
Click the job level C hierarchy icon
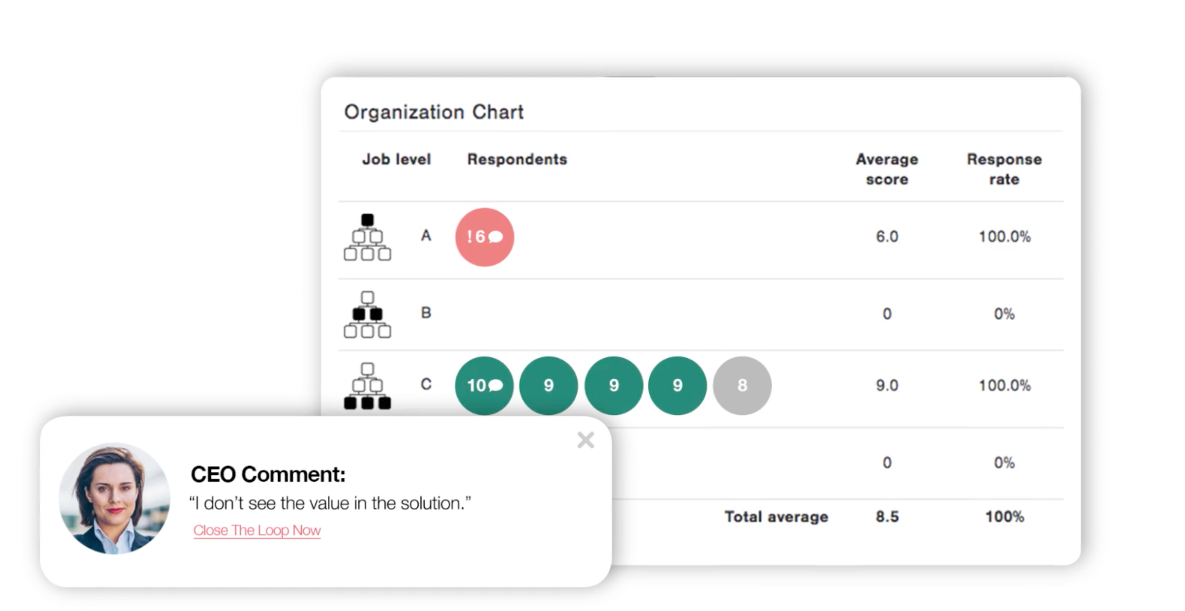[x=367, y=386]
